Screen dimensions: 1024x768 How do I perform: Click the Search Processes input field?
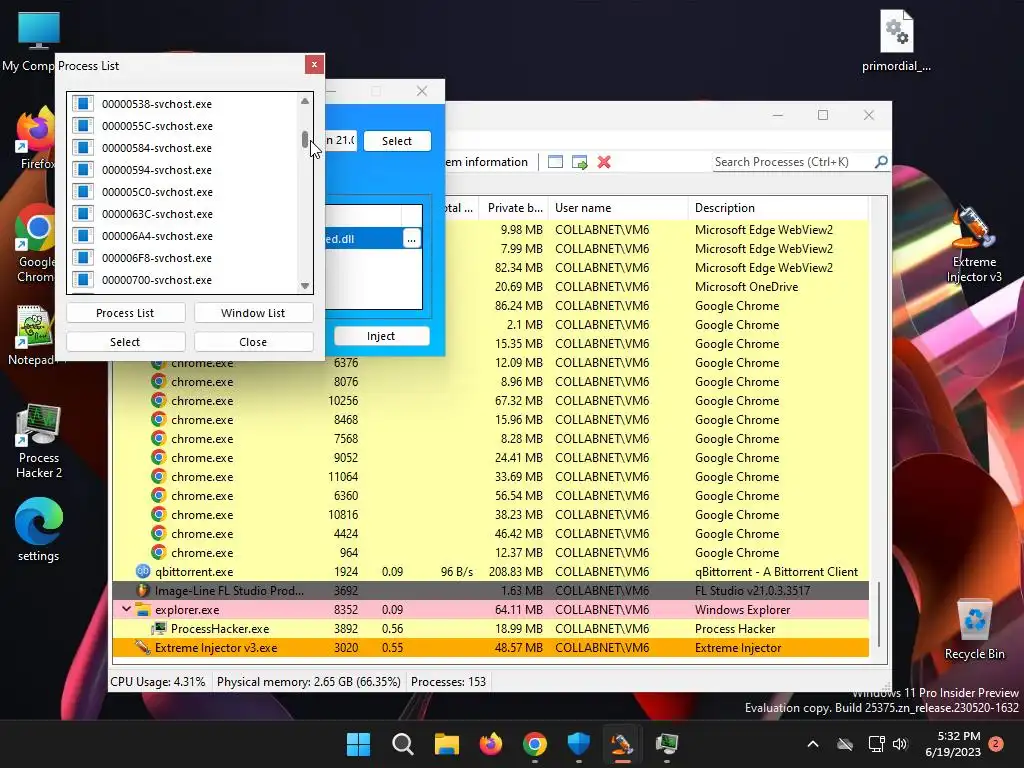point(793,161)
